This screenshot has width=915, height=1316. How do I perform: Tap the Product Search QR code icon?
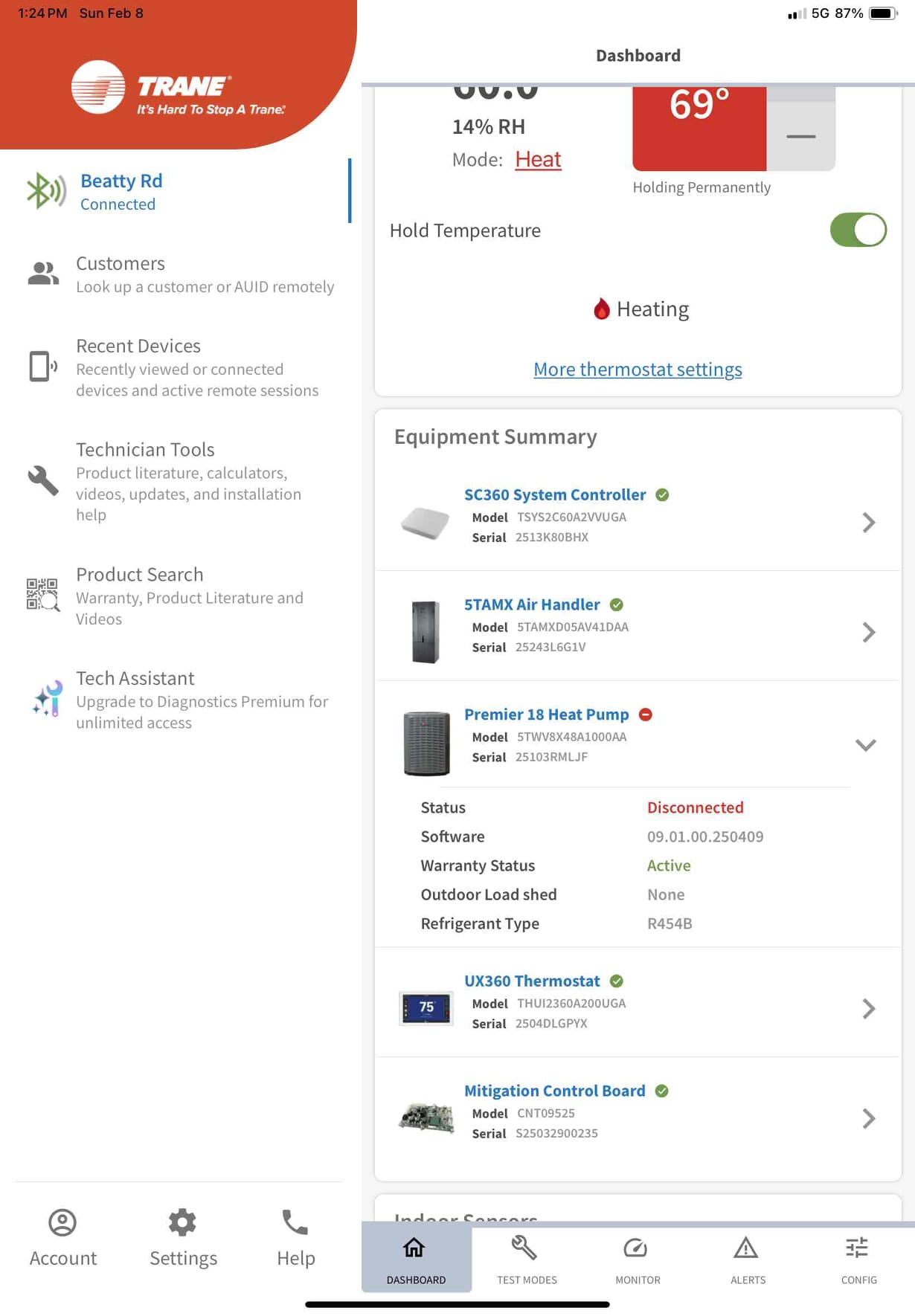point(43,595)
